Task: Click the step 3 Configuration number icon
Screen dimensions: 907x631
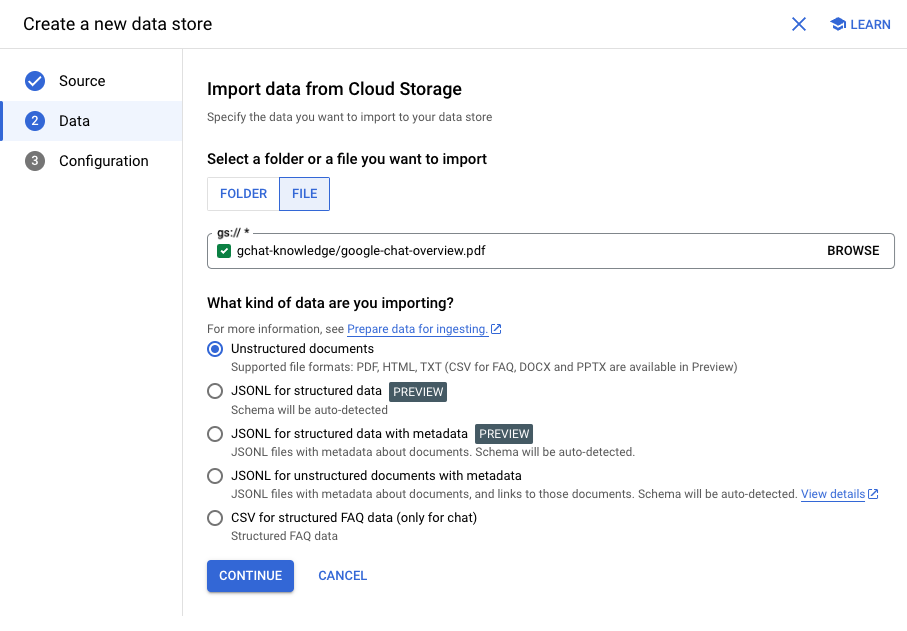Action: [x=35, y=161]
